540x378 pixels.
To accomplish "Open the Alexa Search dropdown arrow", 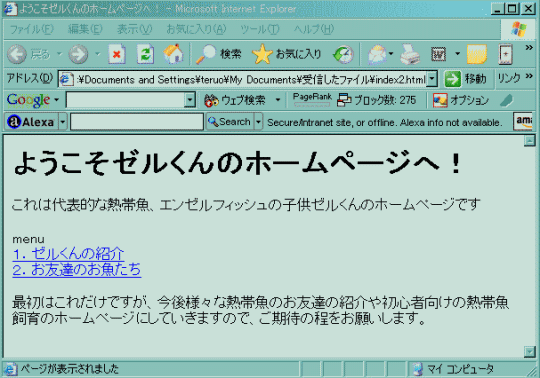I will [x=258, y=122].
